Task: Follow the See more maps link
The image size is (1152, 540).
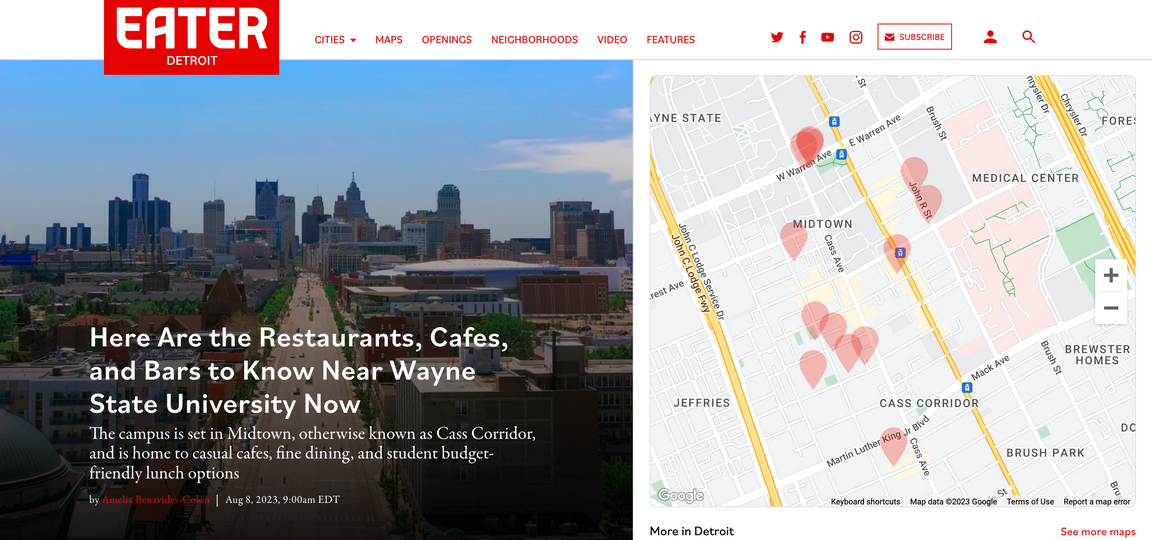Action: click(x=1098, y=531)
